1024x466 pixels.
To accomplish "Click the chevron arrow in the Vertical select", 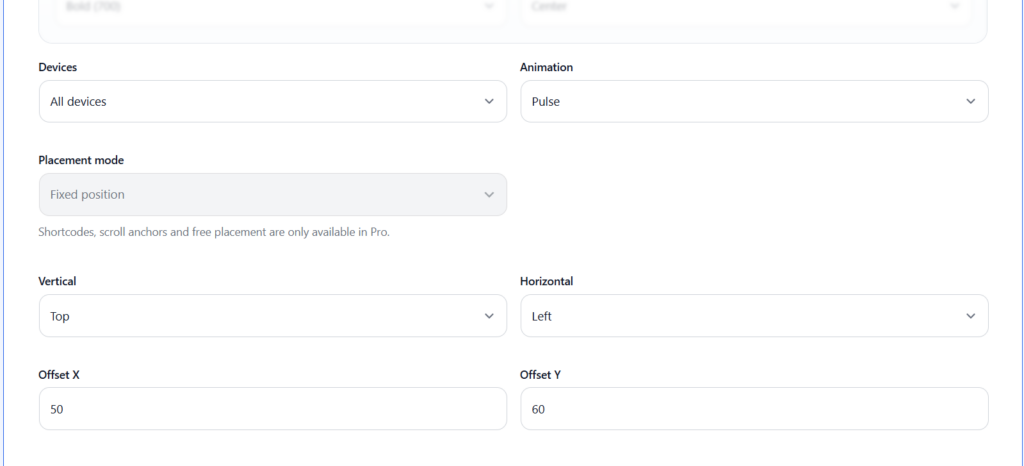I will [489, 316].
